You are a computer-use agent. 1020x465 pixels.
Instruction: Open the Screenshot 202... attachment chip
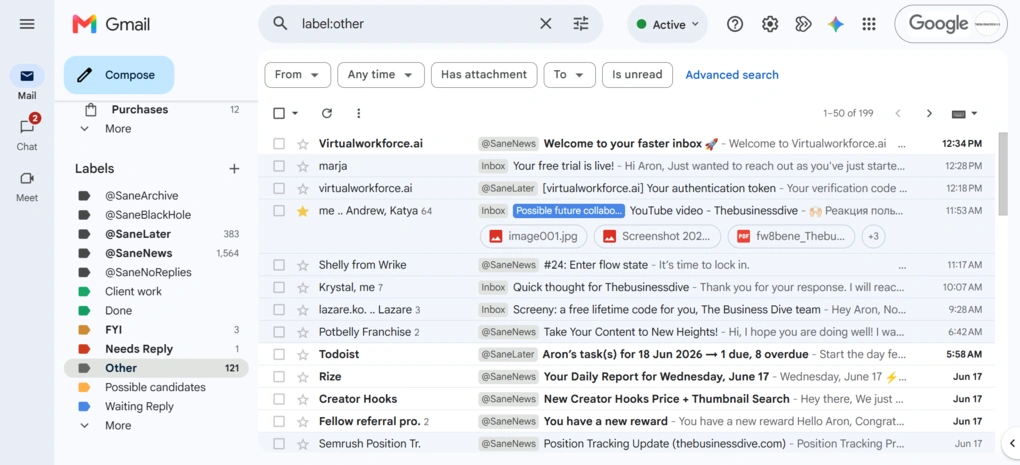click(x=657, y=236)
